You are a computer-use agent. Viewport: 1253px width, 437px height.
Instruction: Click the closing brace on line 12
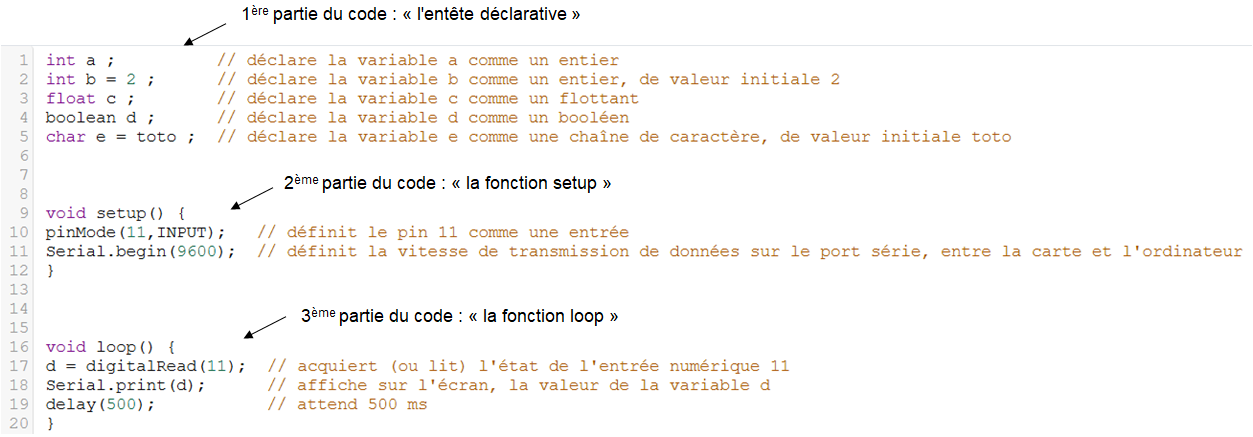click(x=50, y=270)
